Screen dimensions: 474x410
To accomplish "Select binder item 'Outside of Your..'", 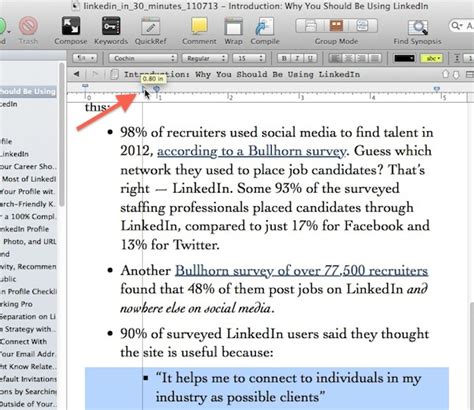I will pyautogui.click(x=28, y=404).
